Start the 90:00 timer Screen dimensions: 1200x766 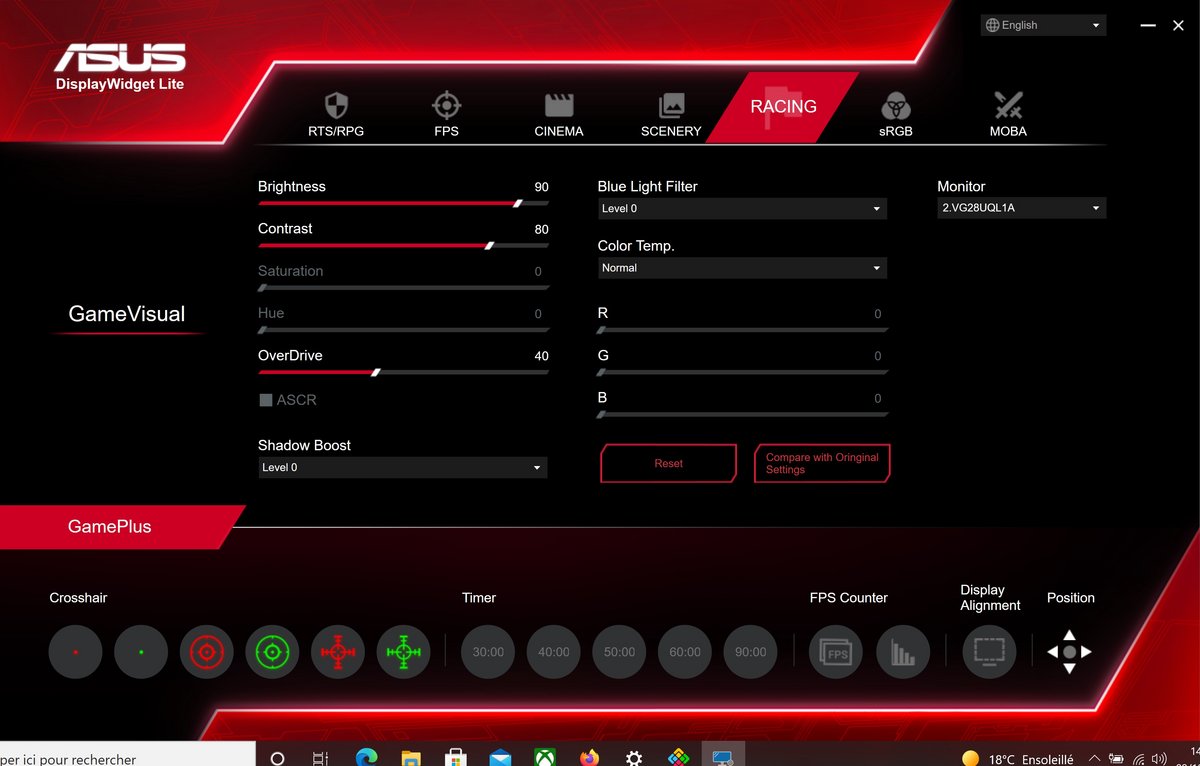pos(750,652)
